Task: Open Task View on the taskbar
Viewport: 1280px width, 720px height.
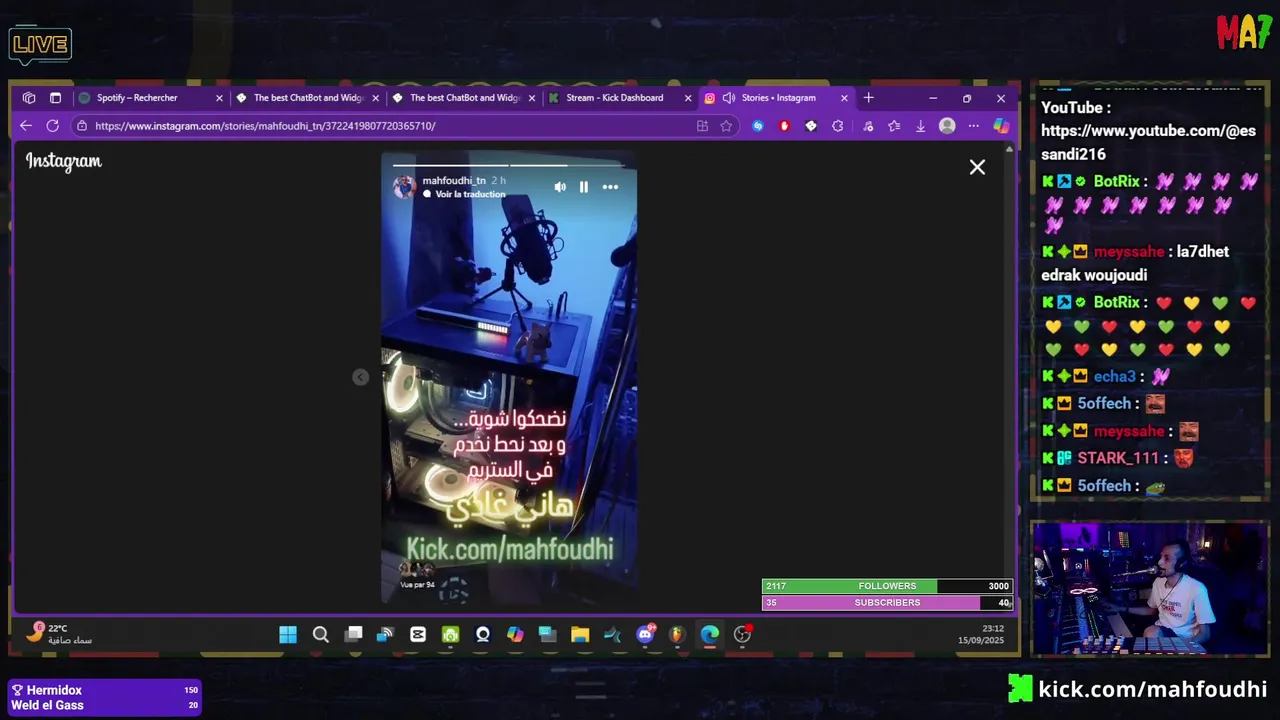Action: point(353,634)
